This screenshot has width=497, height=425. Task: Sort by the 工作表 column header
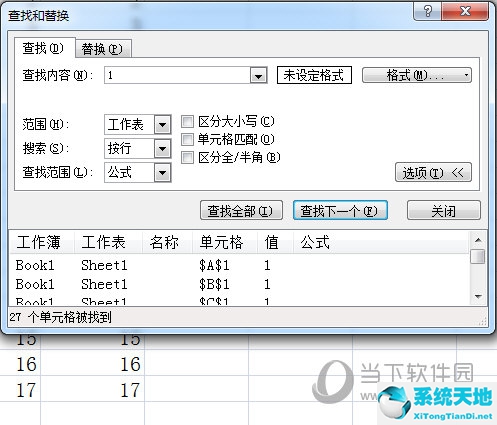108,242
